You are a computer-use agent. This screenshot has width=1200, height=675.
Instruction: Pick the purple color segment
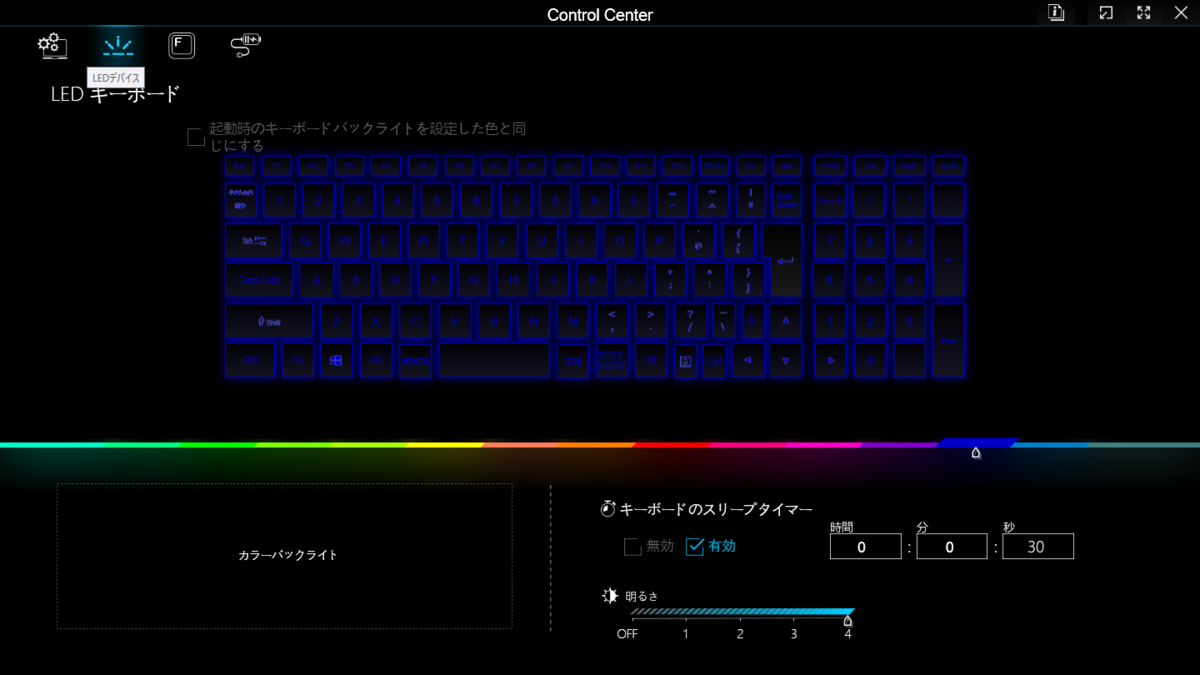click(900, 444)
